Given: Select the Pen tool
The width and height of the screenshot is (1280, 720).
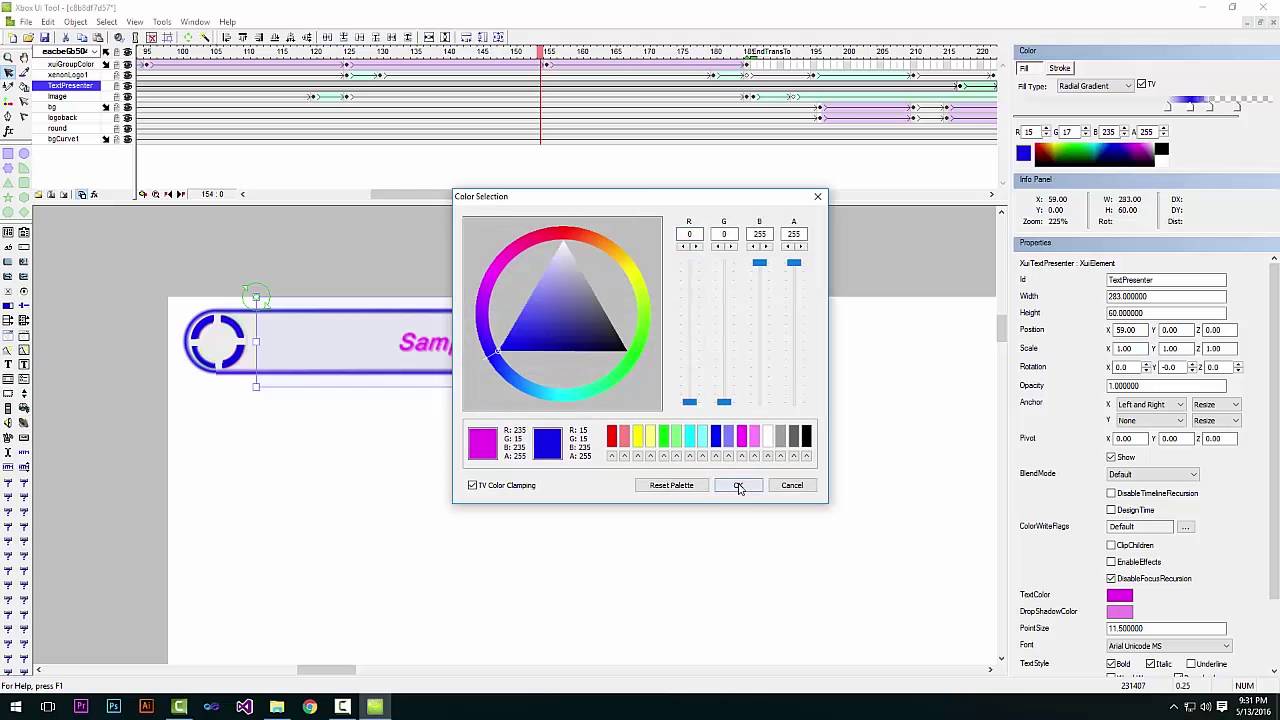Looking at the screenshot, I should coord(8,116).
